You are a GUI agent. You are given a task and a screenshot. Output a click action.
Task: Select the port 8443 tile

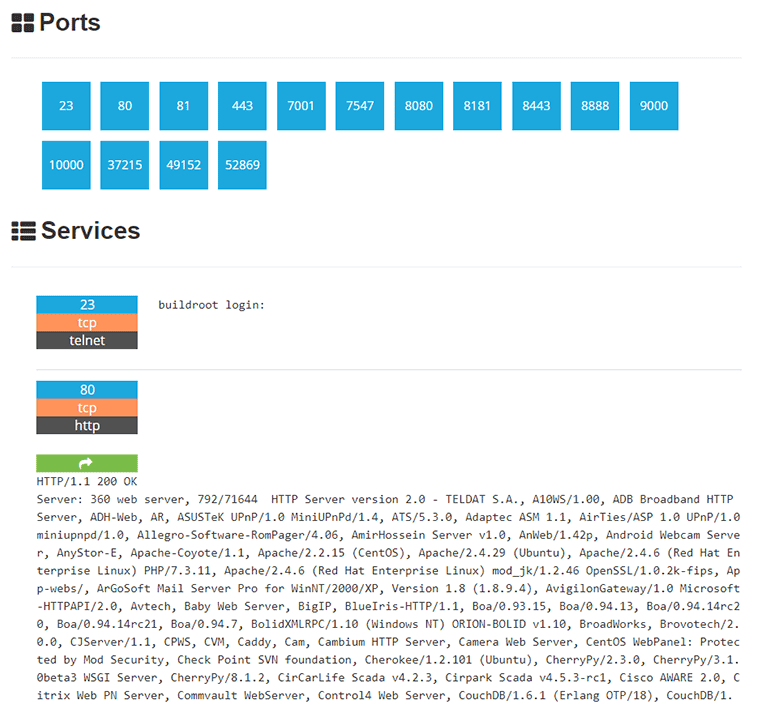pyautogui.click(x=536, y=106)
